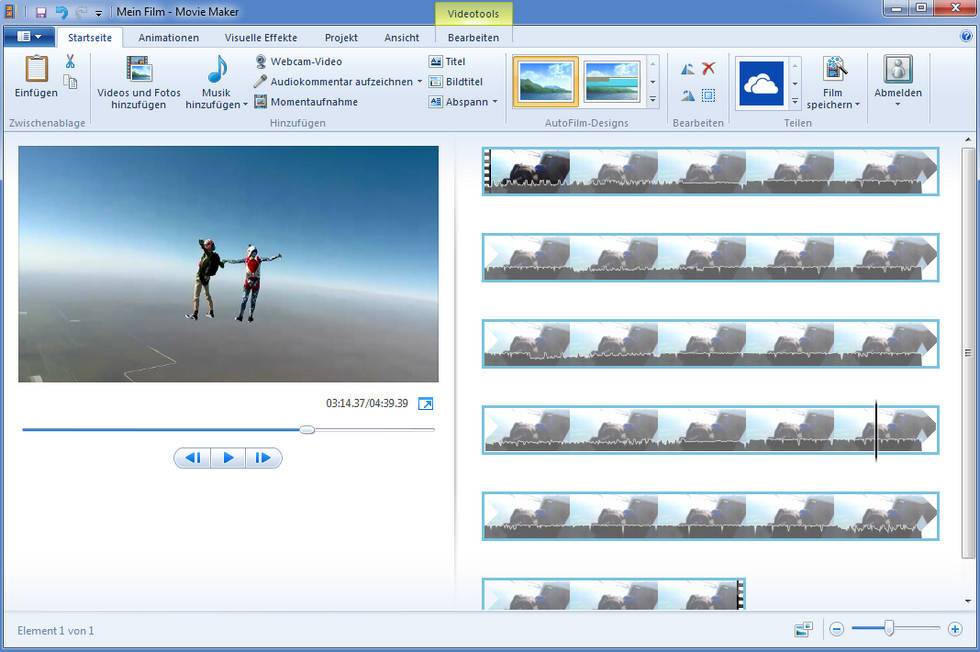This screenshot has width=980, height=652.
Task: Select the second AutoFilm design thumbnail
Action: [612, 82]
